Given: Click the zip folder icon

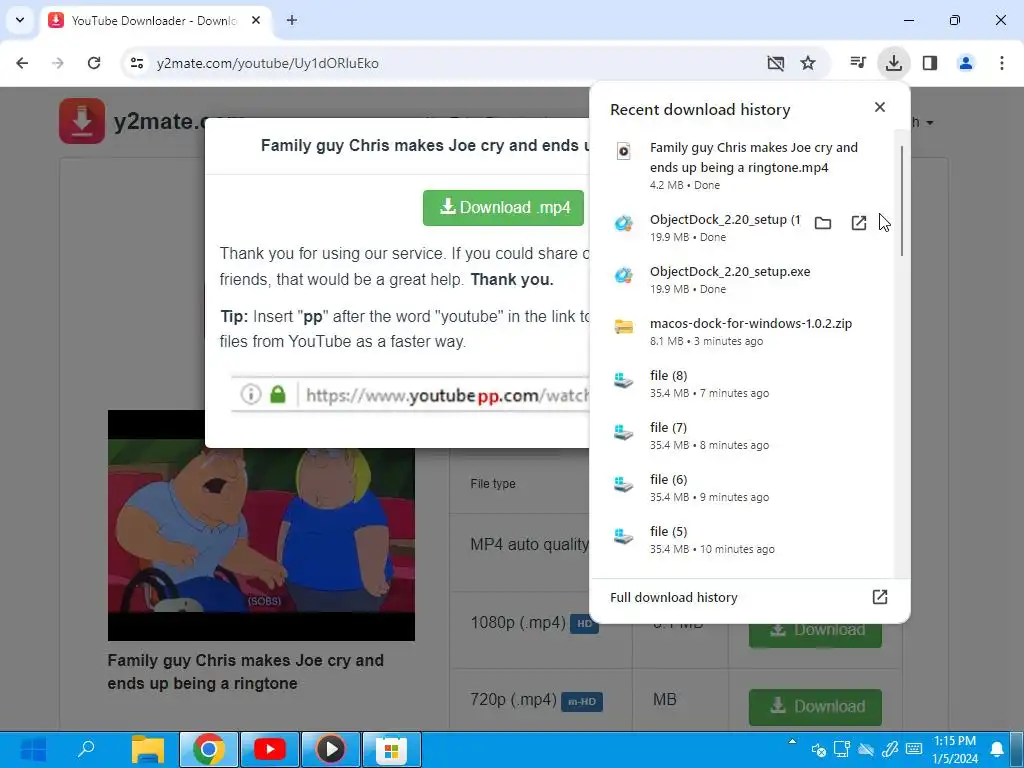Looking at the screenshot, I should coord(624,327).
